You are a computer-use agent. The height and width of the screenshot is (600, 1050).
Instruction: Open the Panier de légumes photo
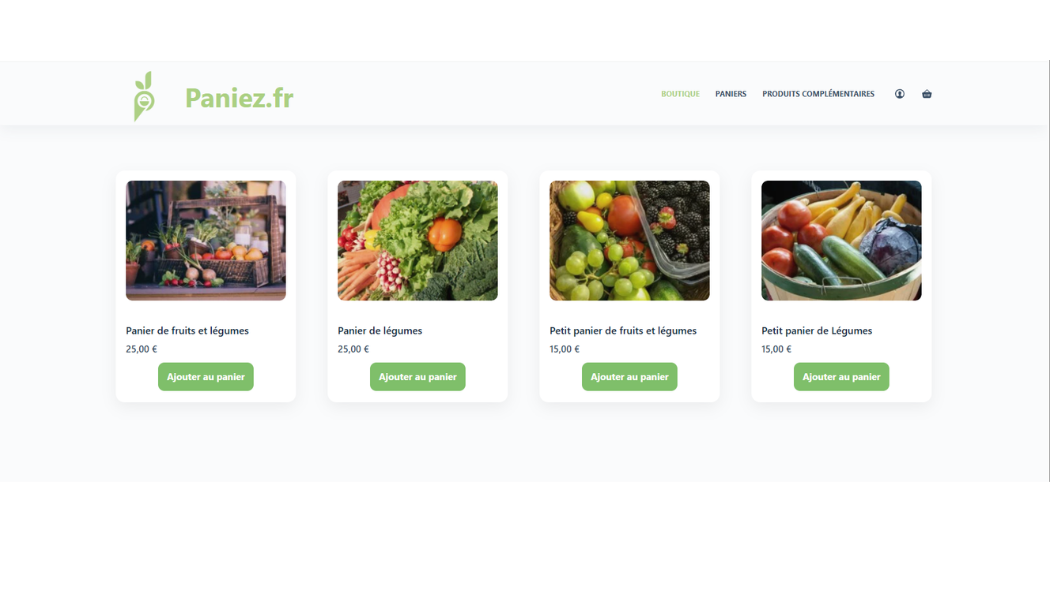pyautogui.click(x=418, y=240)
